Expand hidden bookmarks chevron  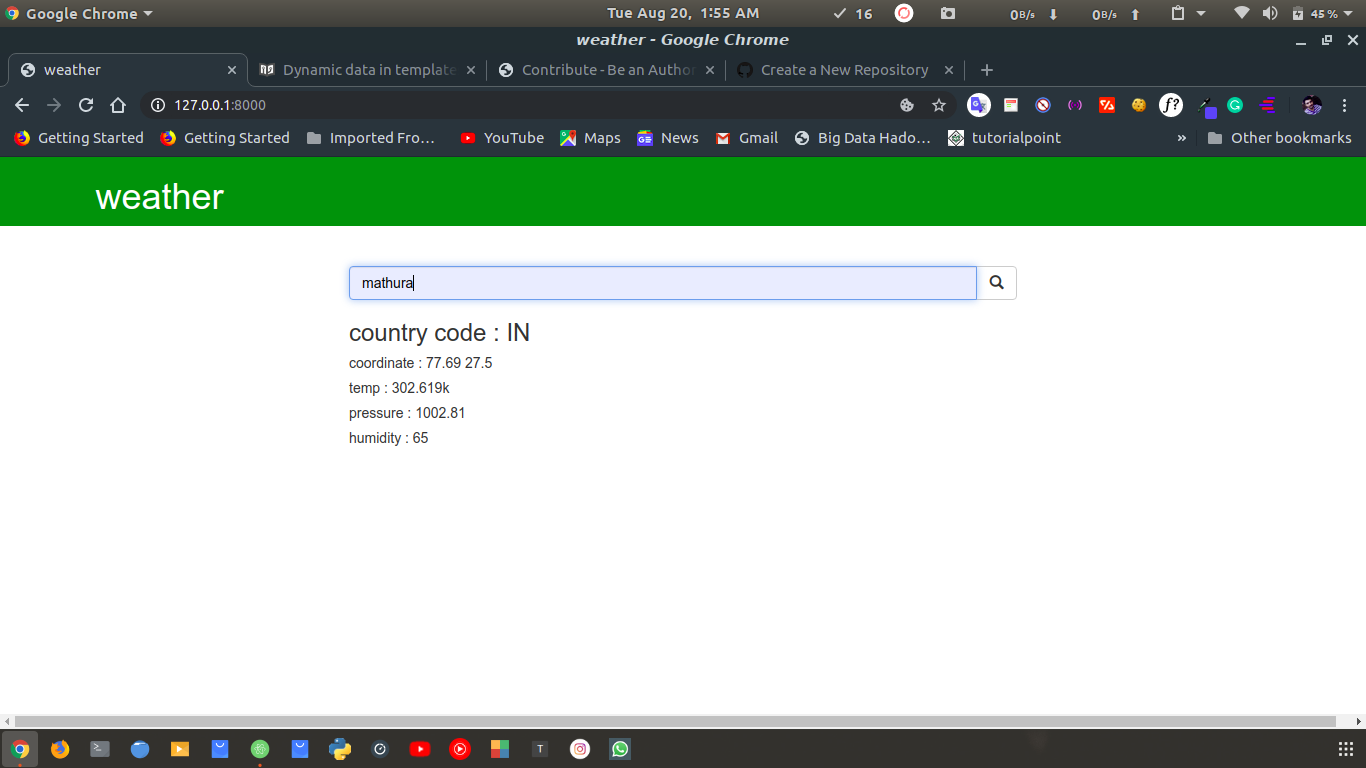click(x=1182, y=138)
